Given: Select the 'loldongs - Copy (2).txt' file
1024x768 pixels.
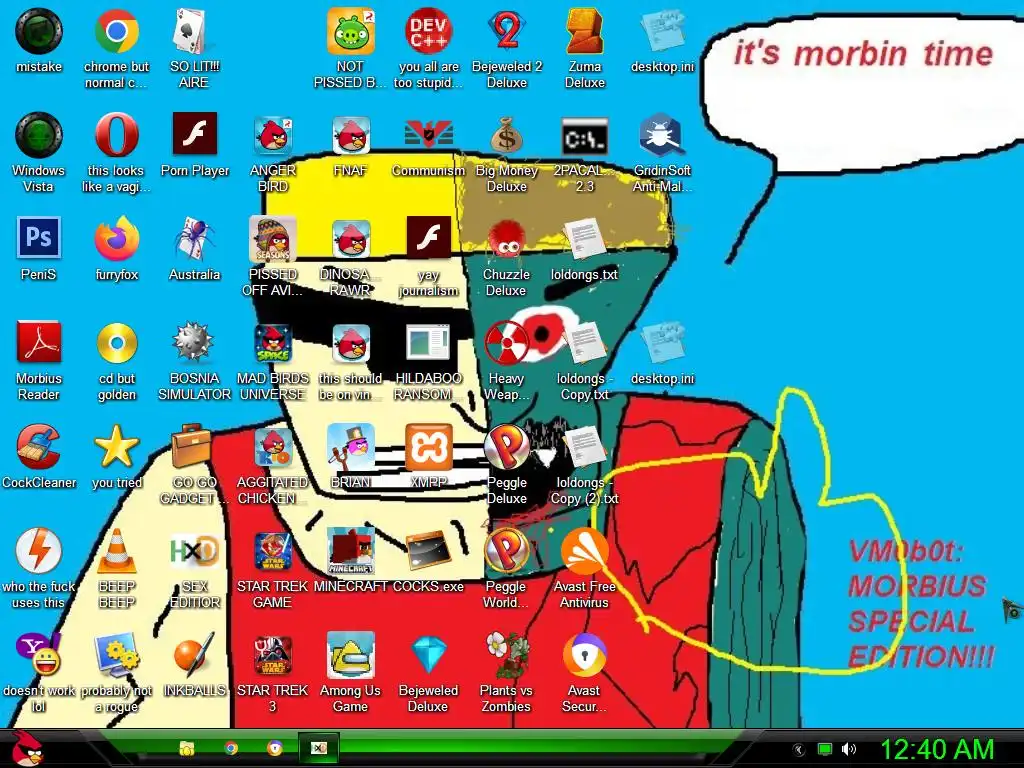Looking at the screenshot, I should point(584,448).
